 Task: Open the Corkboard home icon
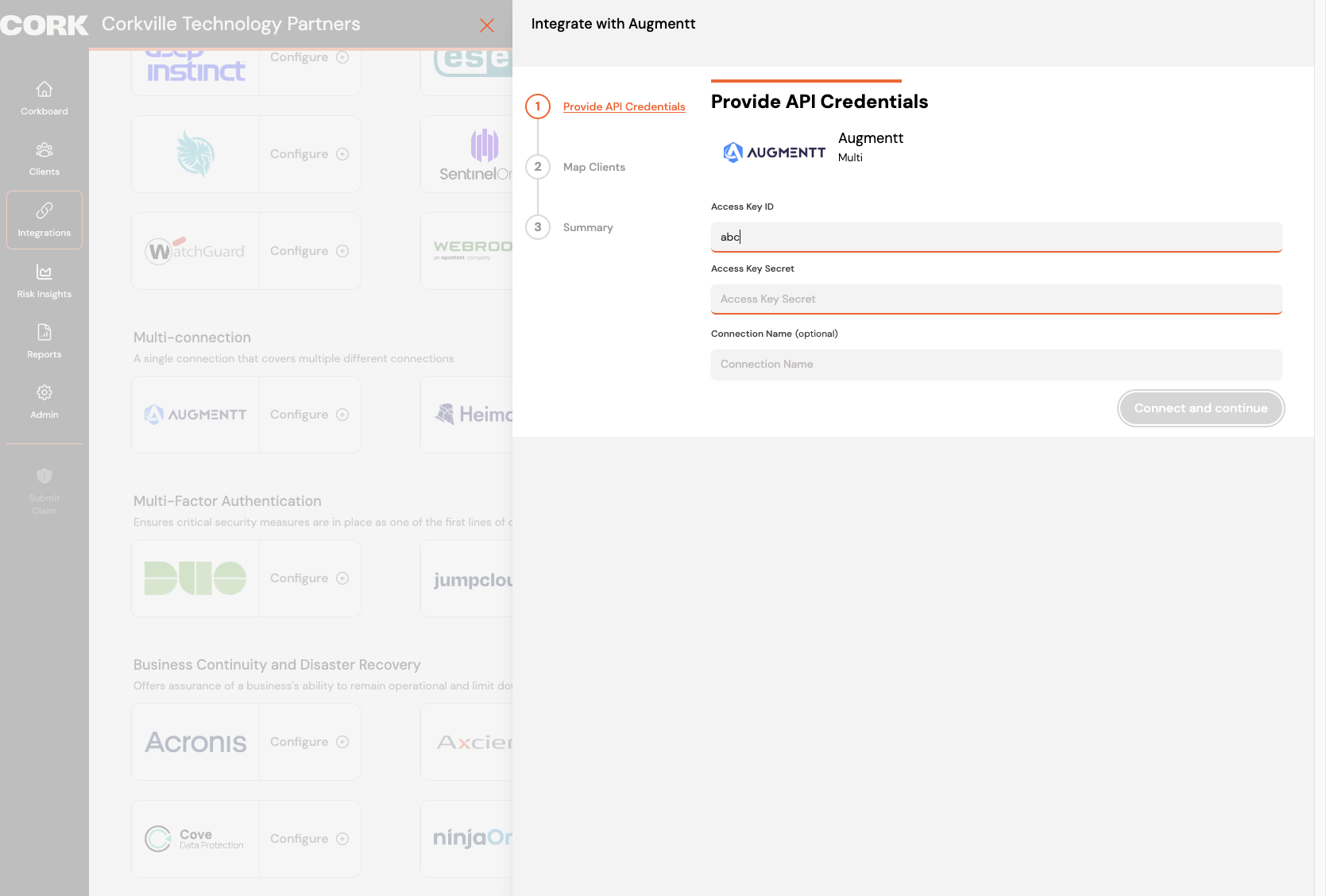click(x=44, y=89)
